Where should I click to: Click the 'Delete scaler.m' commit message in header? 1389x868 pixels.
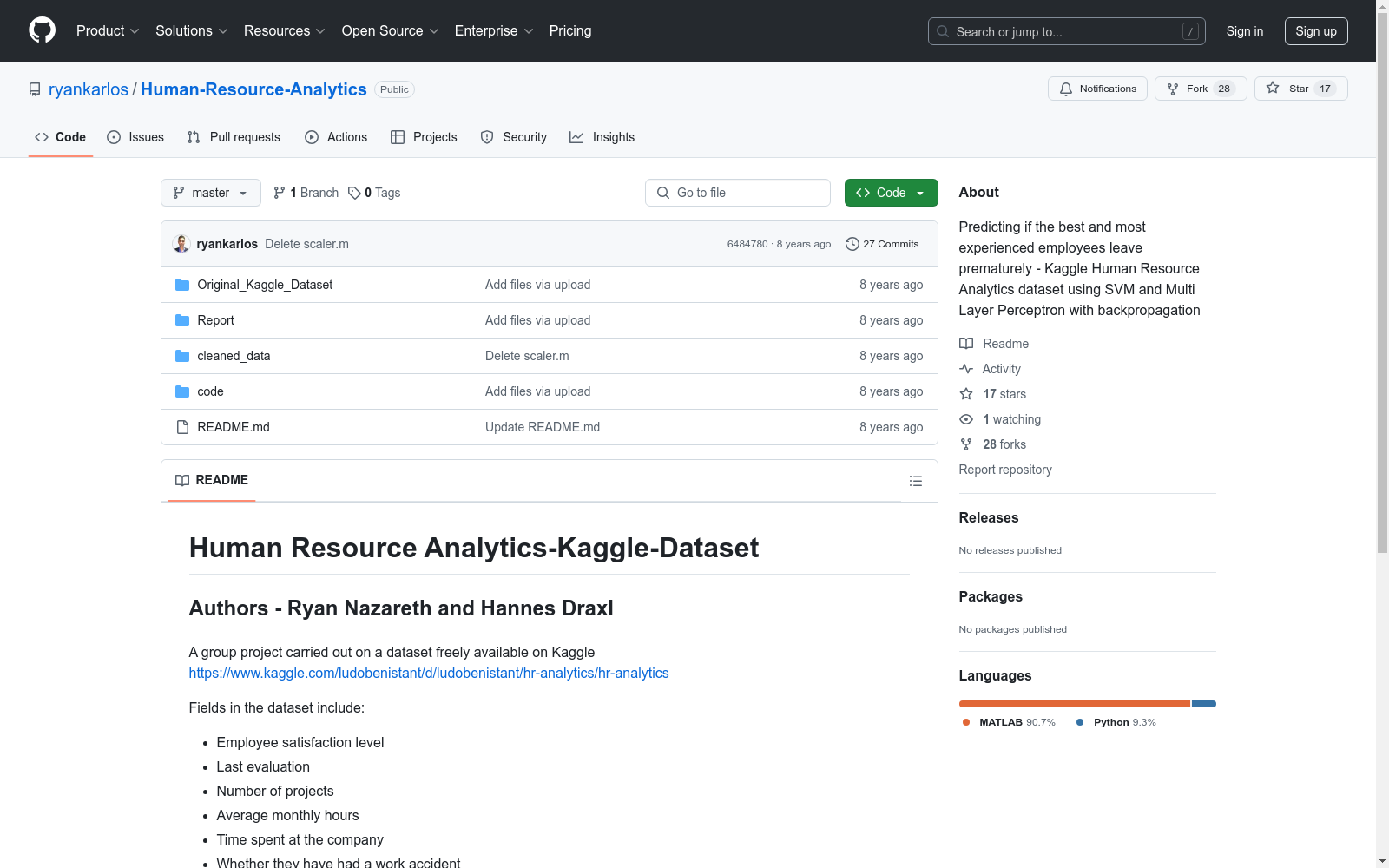click(306, 244)
